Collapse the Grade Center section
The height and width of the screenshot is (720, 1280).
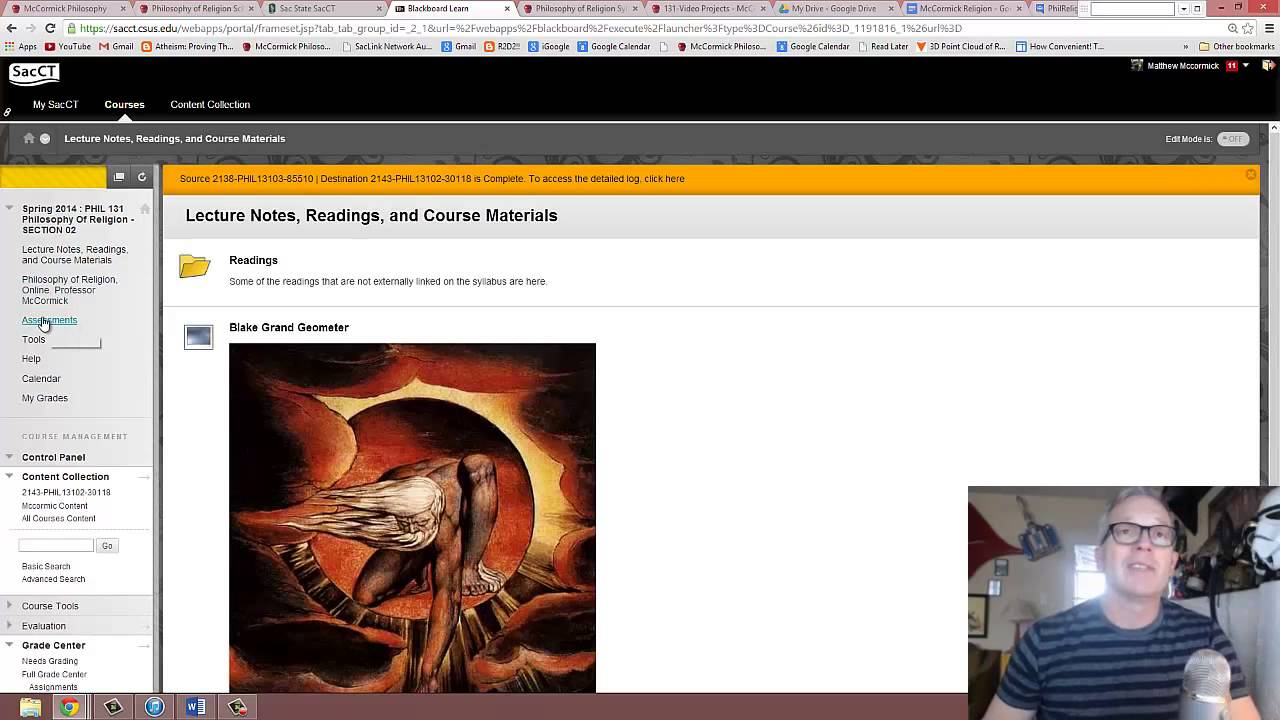pyautogui.click(x=9, y=645)
